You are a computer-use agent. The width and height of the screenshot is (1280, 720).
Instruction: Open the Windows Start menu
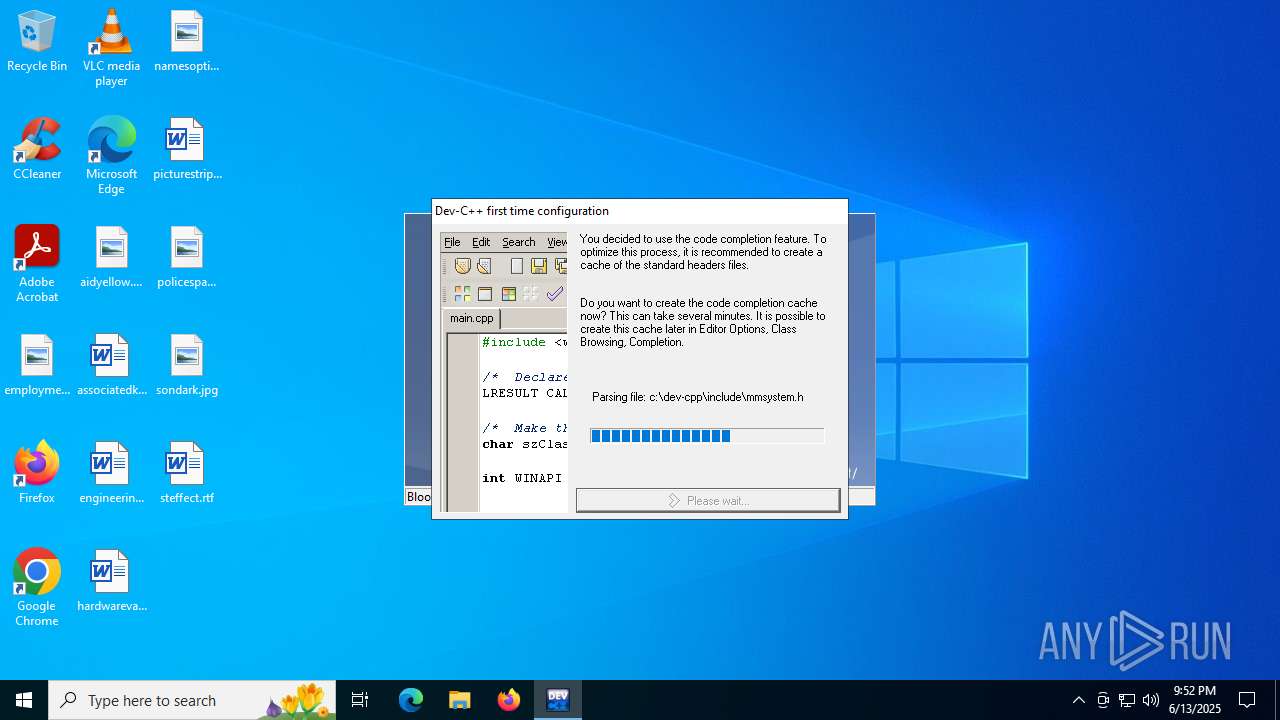click(x=24, y=700)
